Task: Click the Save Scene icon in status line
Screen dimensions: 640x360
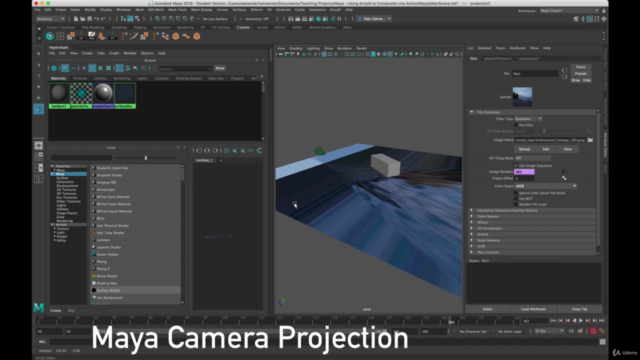Action: pyautogui.click(x=89, y=19)
